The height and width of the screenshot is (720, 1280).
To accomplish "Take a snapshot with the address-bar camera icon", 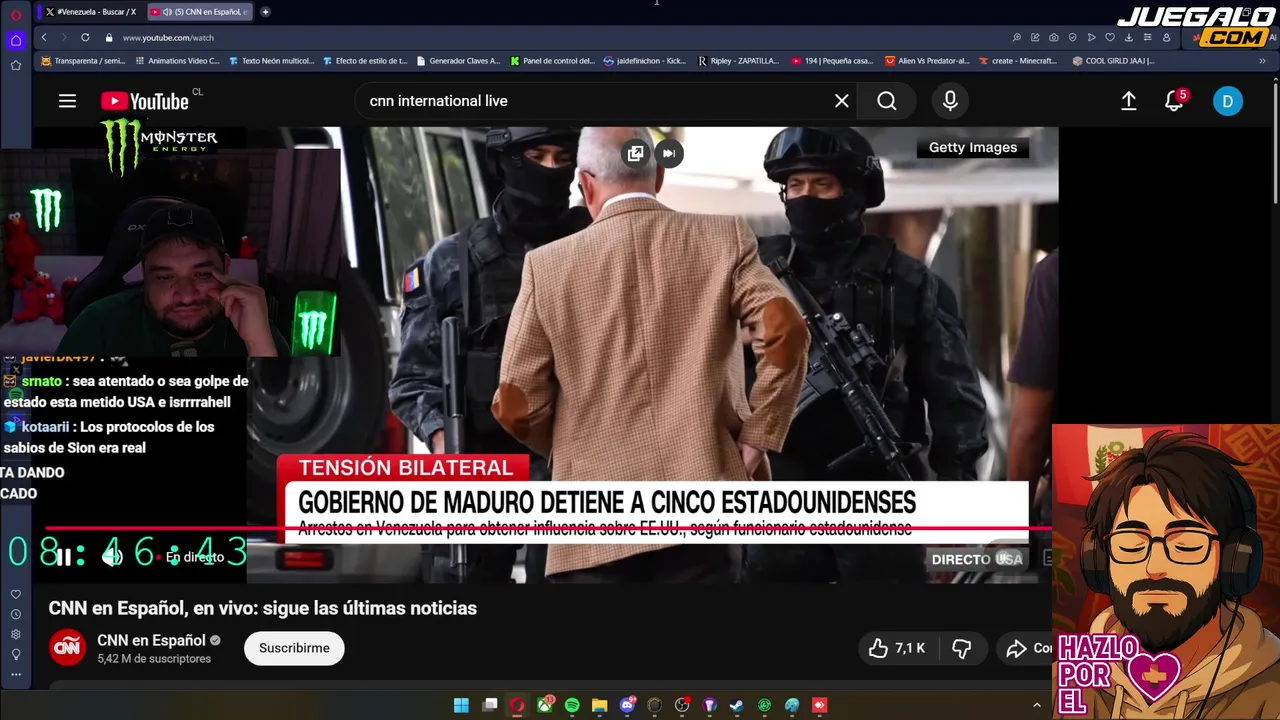I will coord(1054,37).
